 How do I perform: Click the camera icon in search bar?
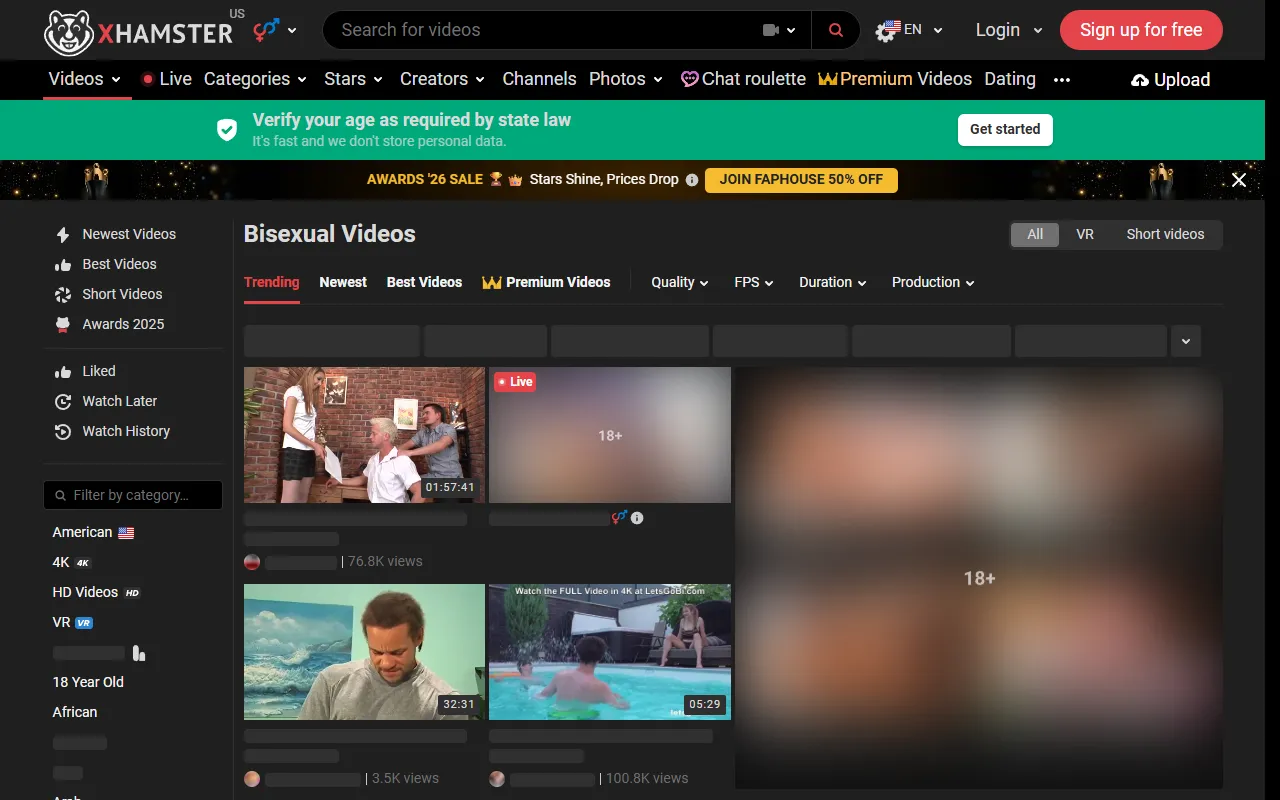pyautogui.click(x=770, y=30)
